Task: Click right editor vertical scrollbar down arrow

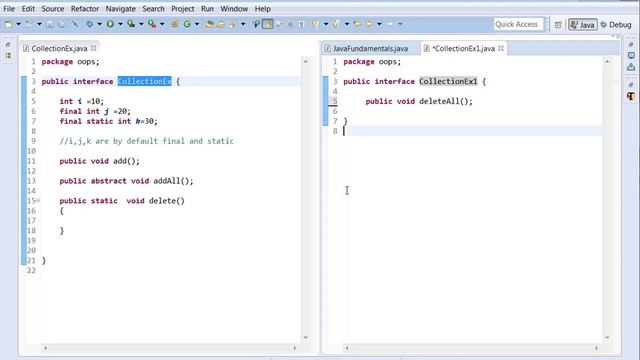Action: (x=607, y=338)
